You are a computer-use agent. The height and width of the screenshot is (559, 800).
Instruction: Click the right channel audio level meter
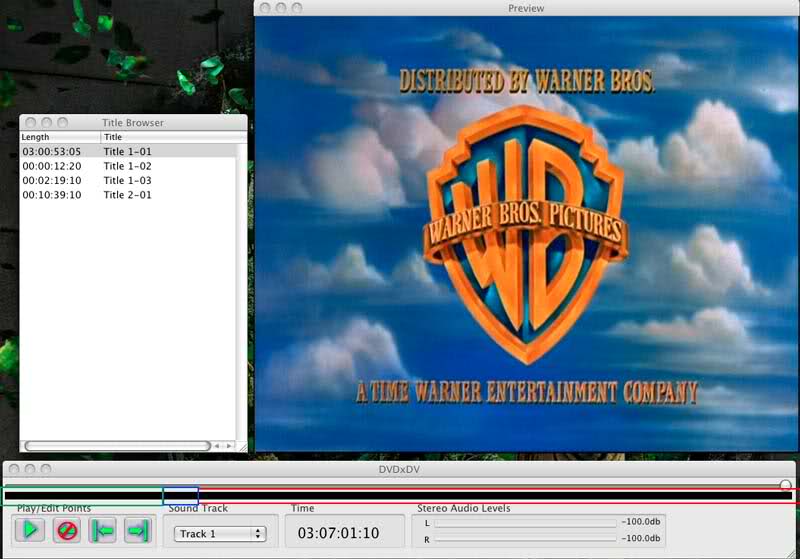coord(525,539)
